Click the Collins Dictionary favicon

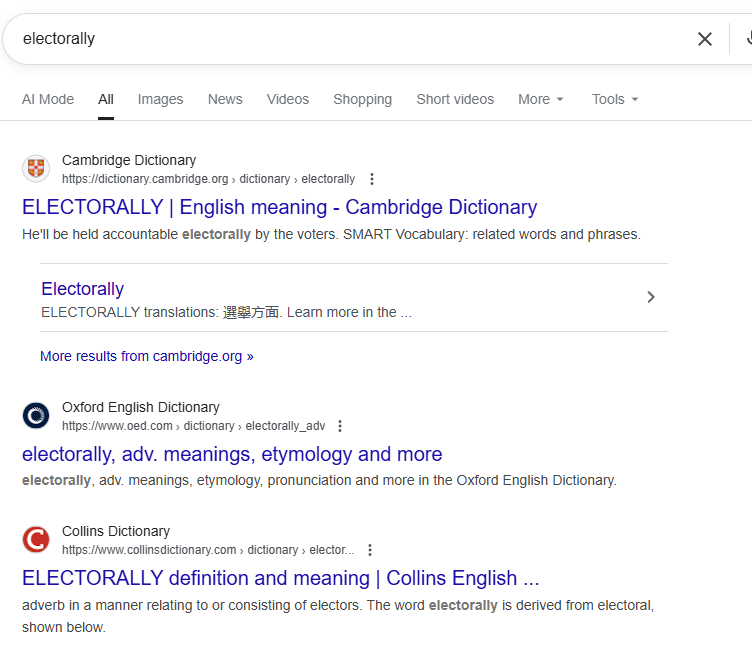[36, 540]
